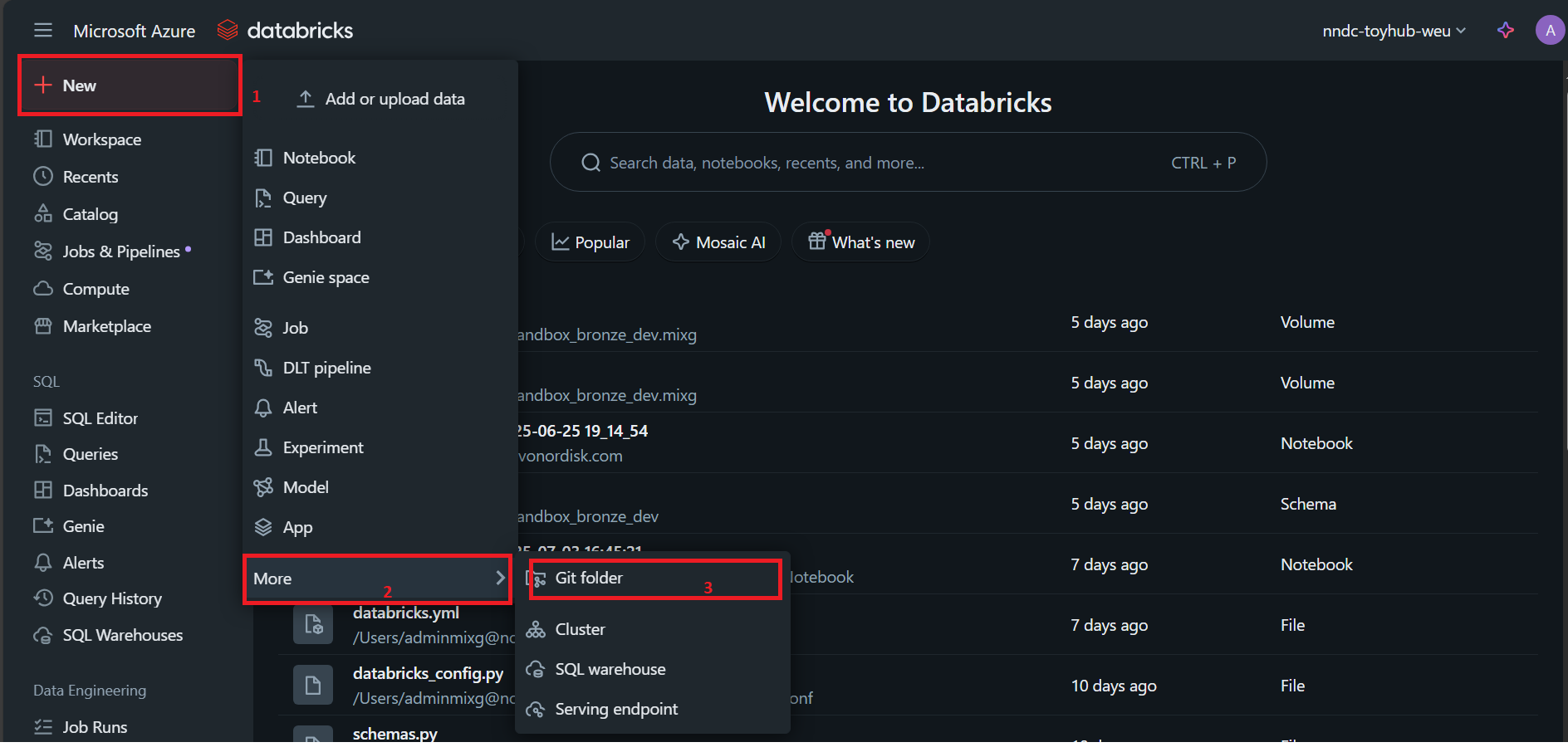Open Jobs & Pipelines in the sidebar
Image resolution: width=1568 pixels, height=752 pixels.
coord(121,251)
